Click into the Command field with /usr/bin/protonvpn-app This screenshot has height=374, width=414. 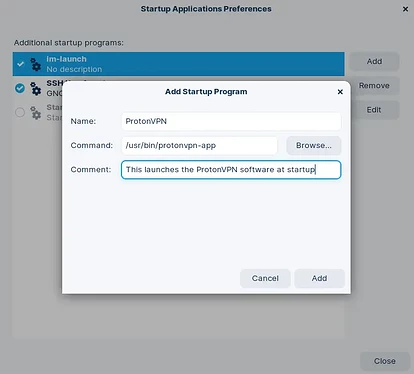point(199,146)
